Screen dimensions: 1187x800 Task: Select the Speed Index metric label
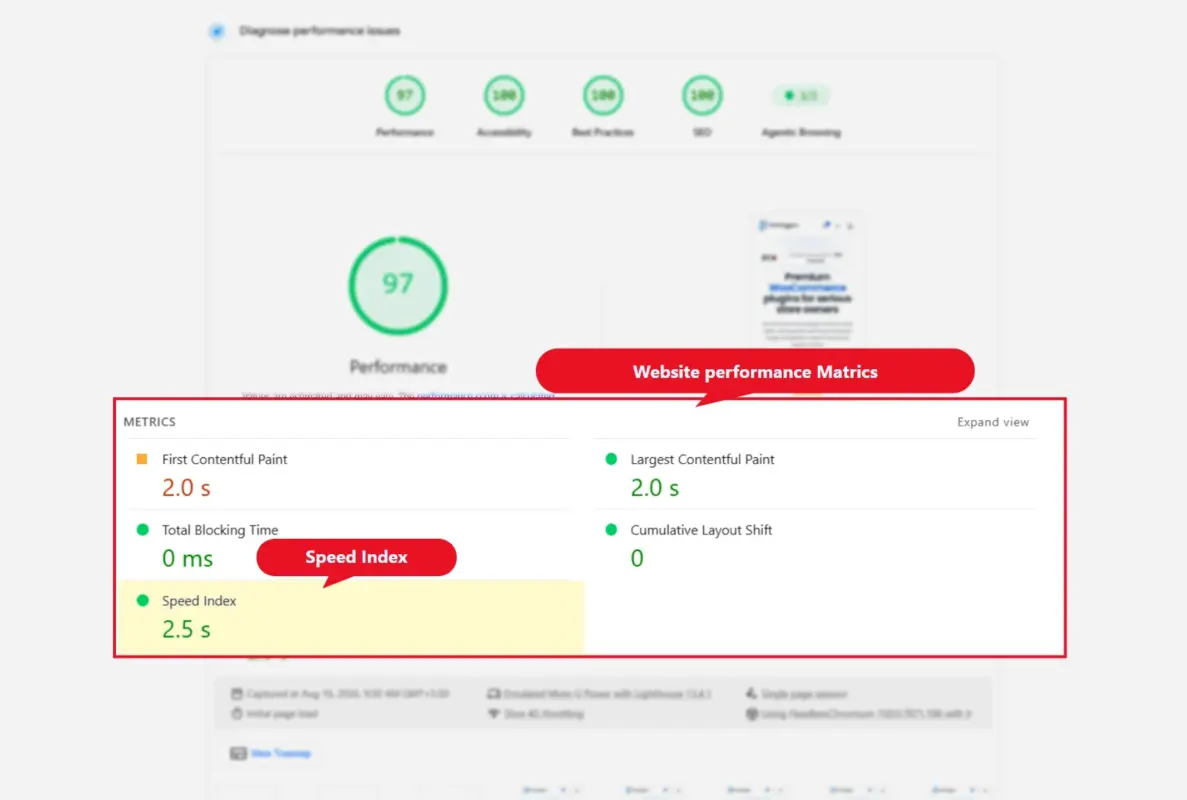pyautogui.click(x=199, y=601)
